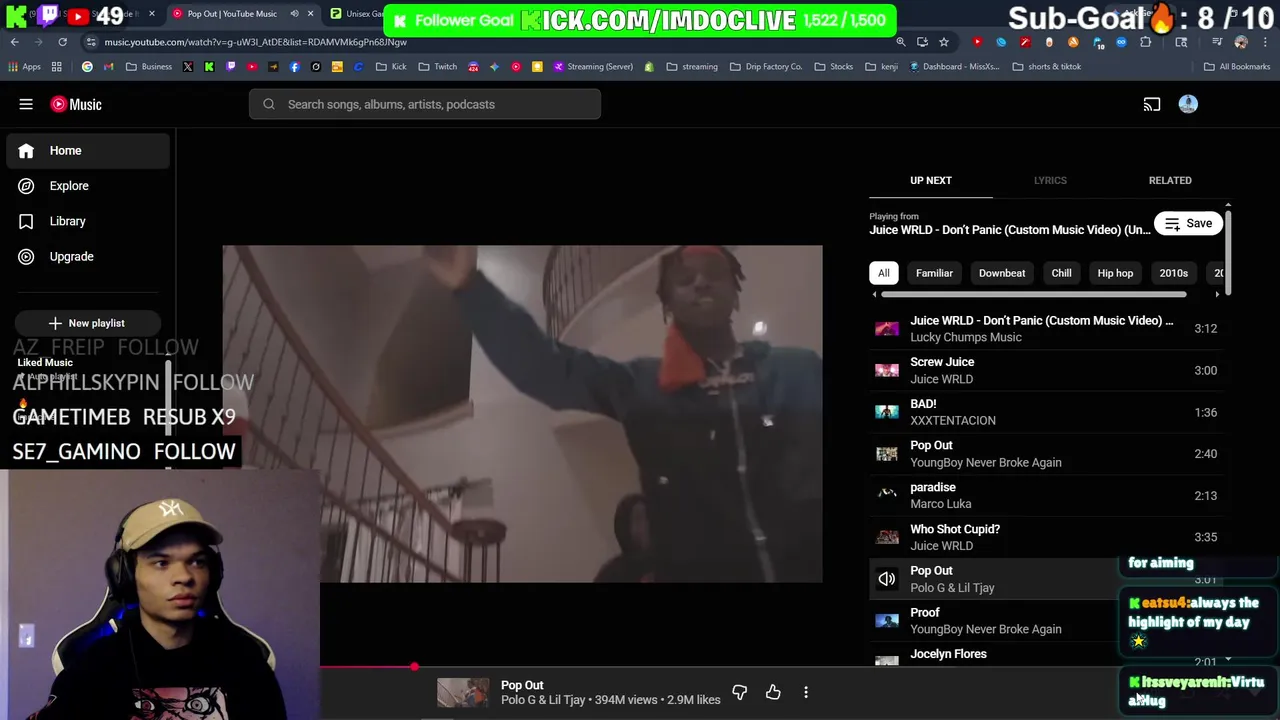Open the zoom magnifier icon in address bar
The height and width of the screenshot is (720, 1280).
coord(901,42)
